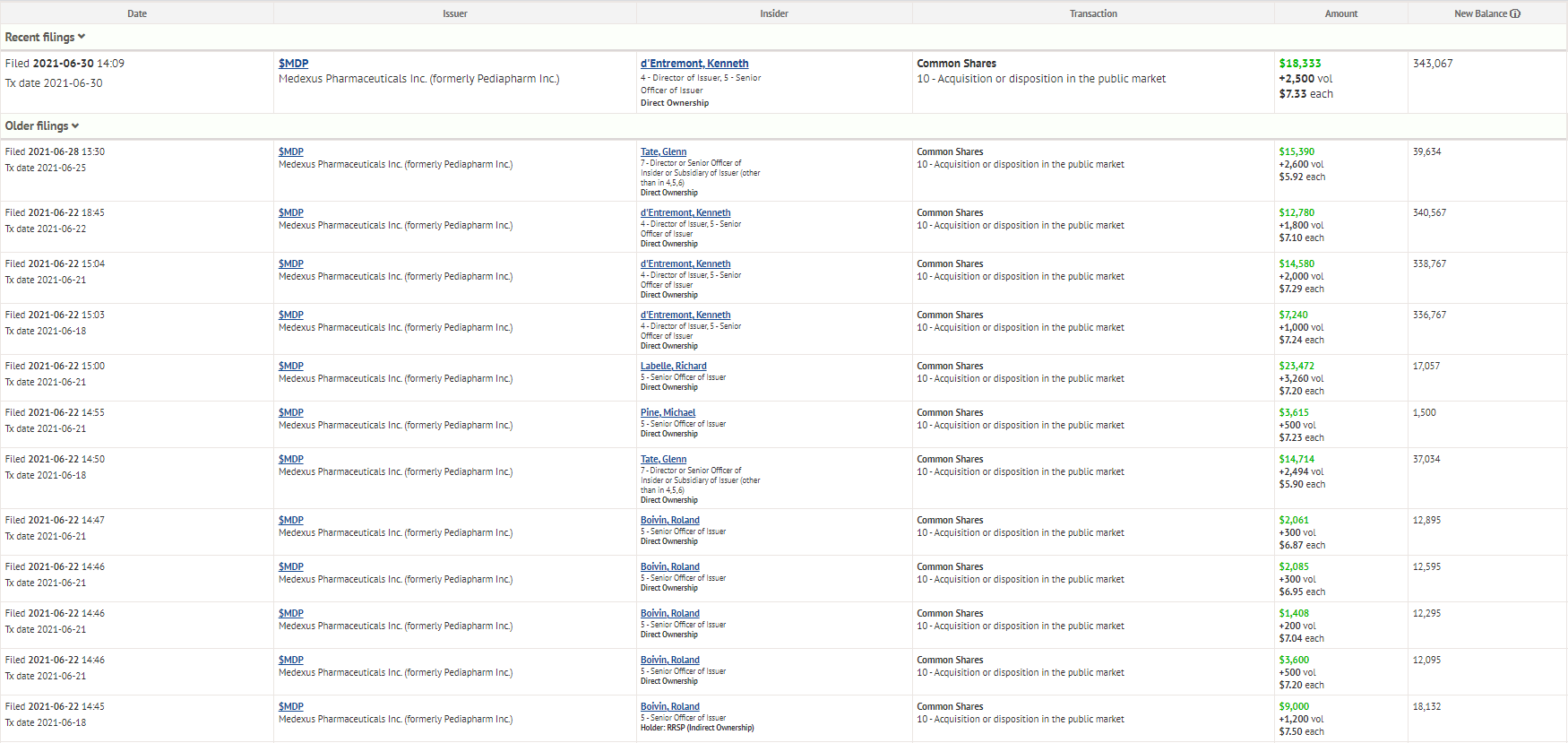Open Tate, Glenn link filed 2021-06-22 14:50
The image size is (1568, 743).
pyautogui.click(x=663, y=459)
